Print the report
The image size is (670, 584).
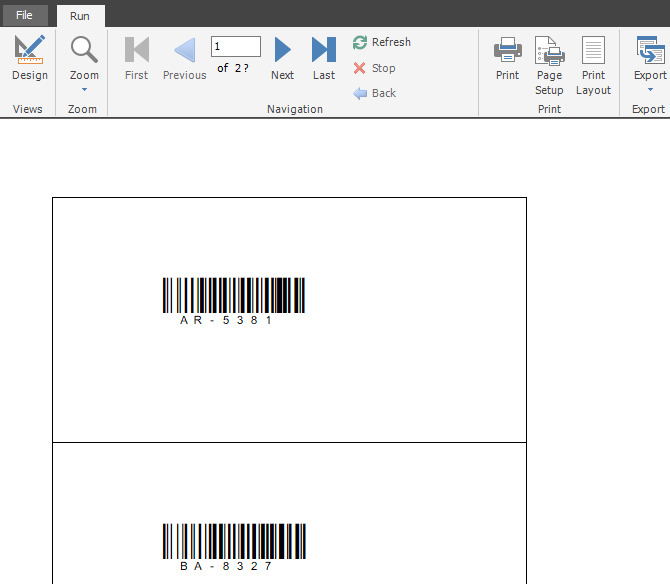pos(508,58)
